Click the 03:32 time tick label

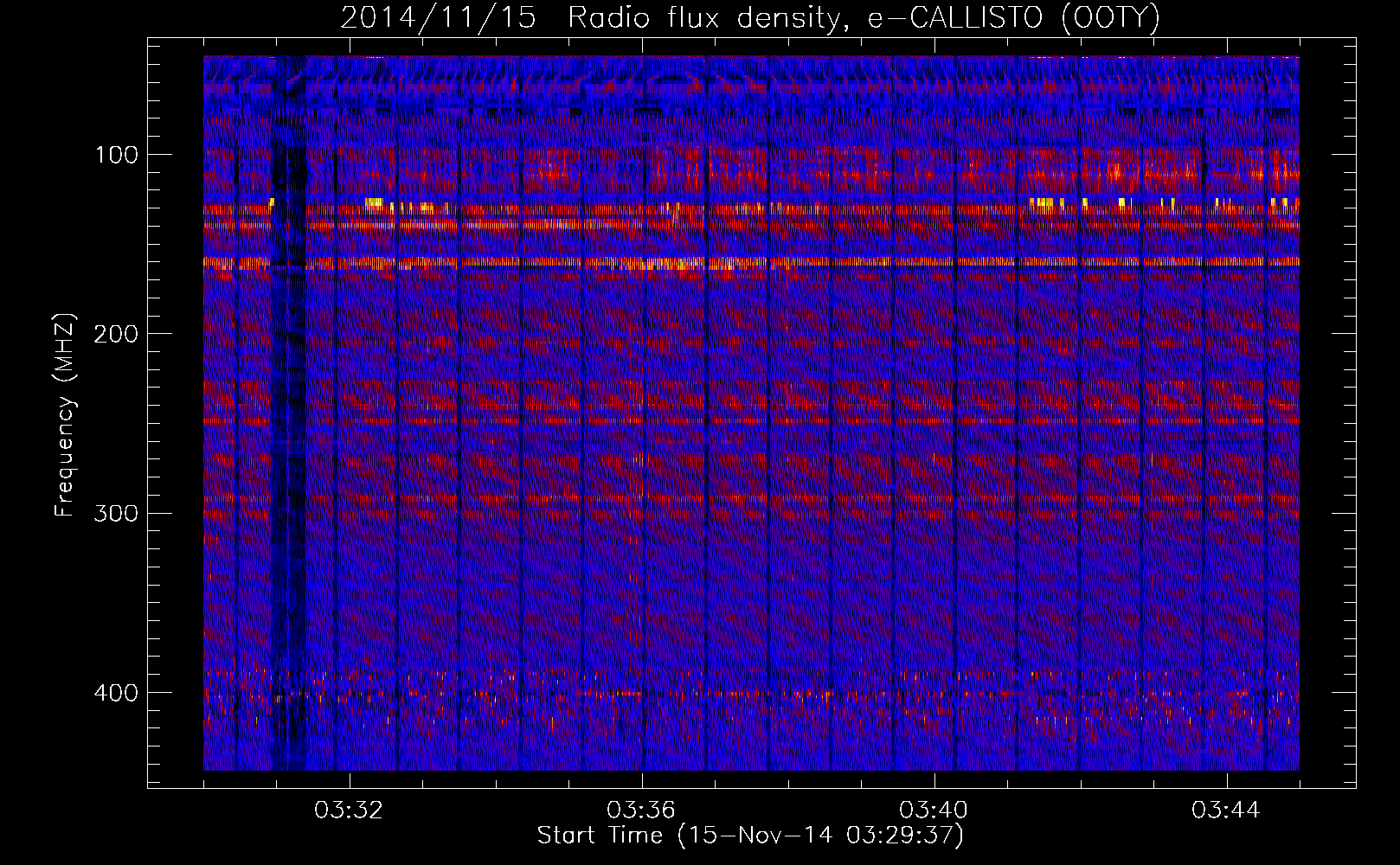pos(349,811)
